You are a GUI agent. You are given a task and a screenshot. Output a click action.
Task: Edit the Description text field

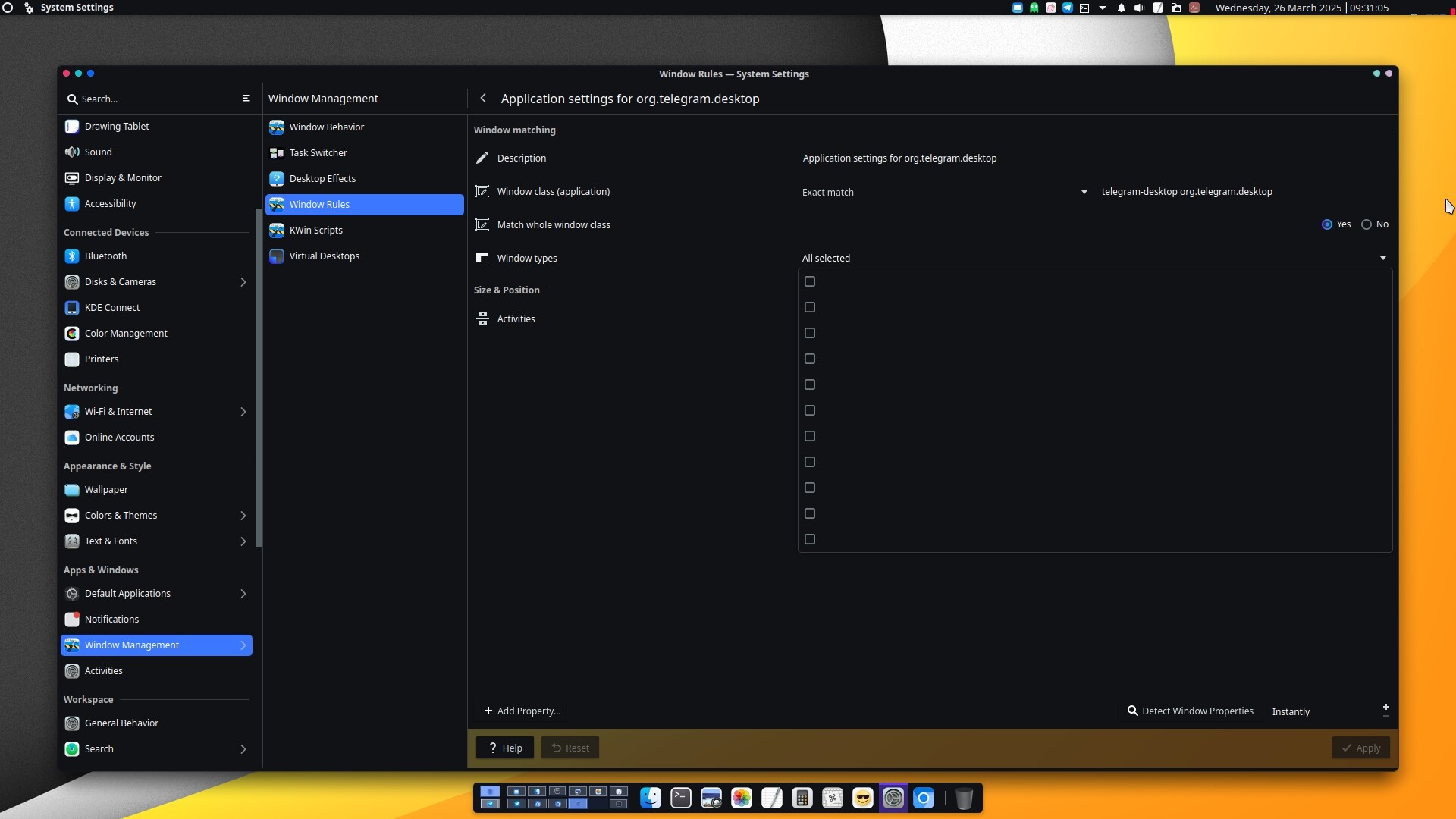point(1094,158)
